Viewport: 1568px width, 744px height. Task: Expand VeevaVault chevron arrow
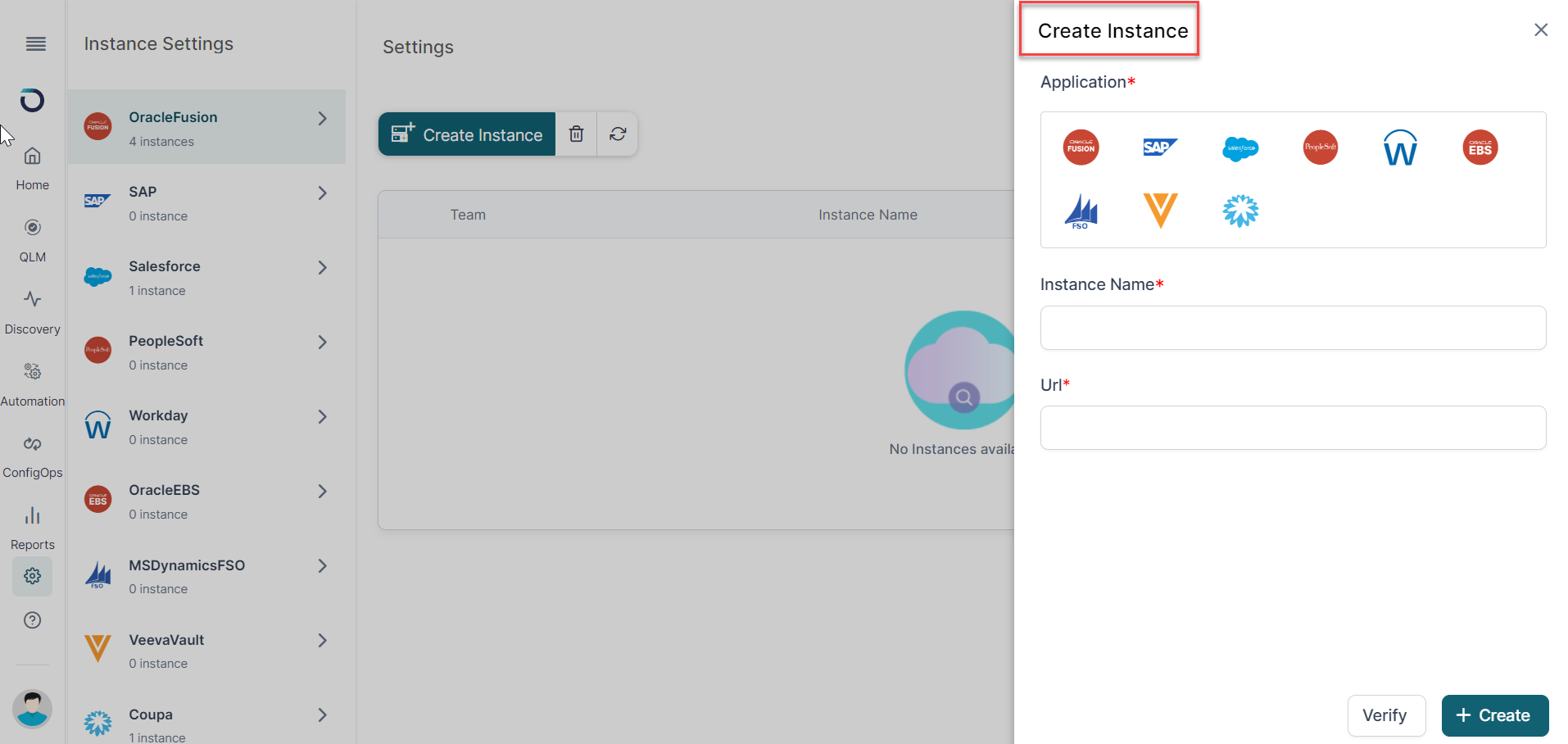point(322,641)
